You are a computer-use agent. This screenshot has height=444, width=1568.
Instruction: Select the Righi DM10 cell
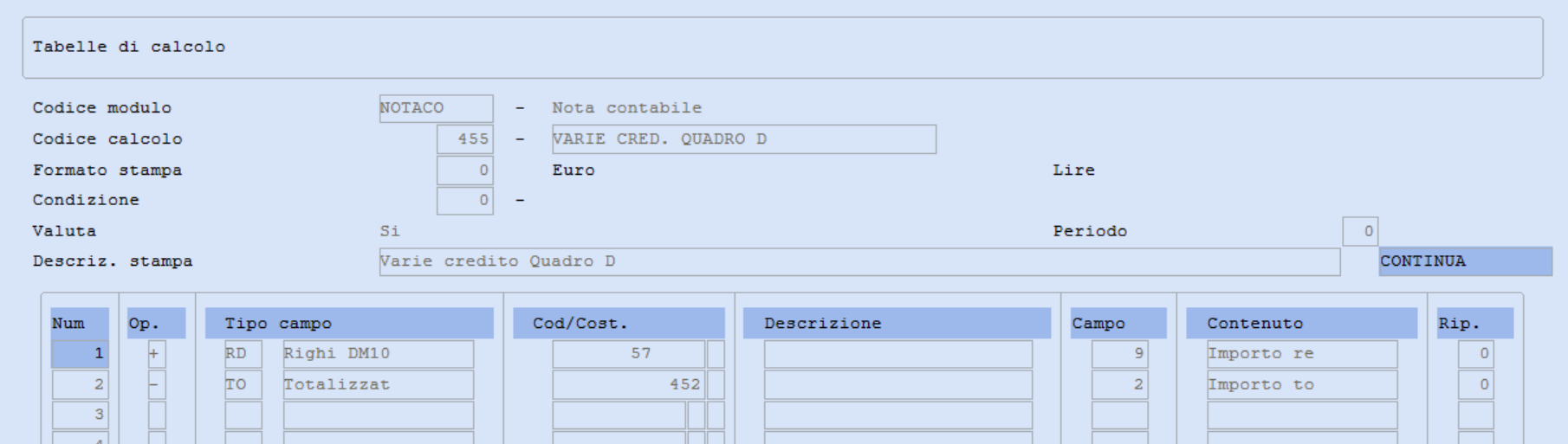point(379,354)
